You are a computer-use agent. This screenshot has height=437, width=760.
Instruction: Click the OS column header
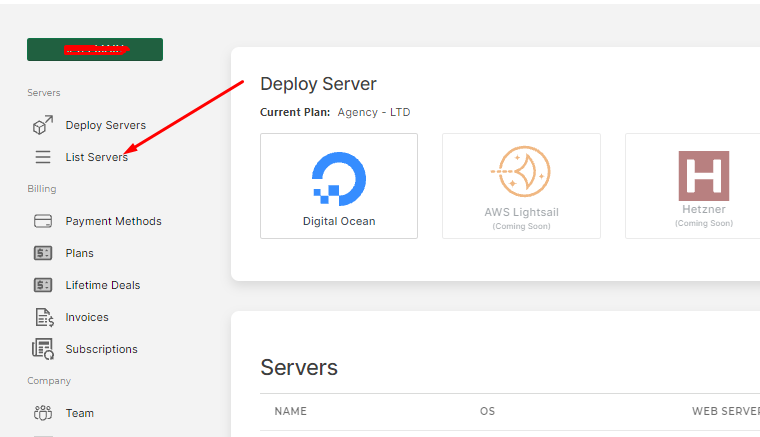point(487,411)
